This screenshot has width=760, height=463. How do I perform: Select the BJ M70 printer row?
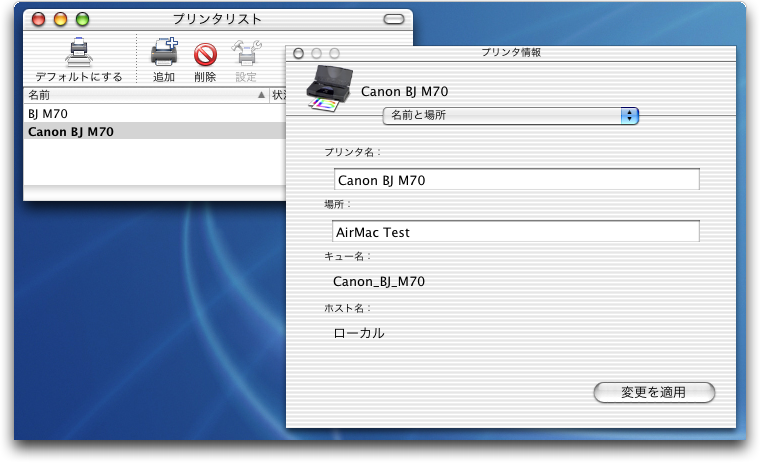[150, 114]
